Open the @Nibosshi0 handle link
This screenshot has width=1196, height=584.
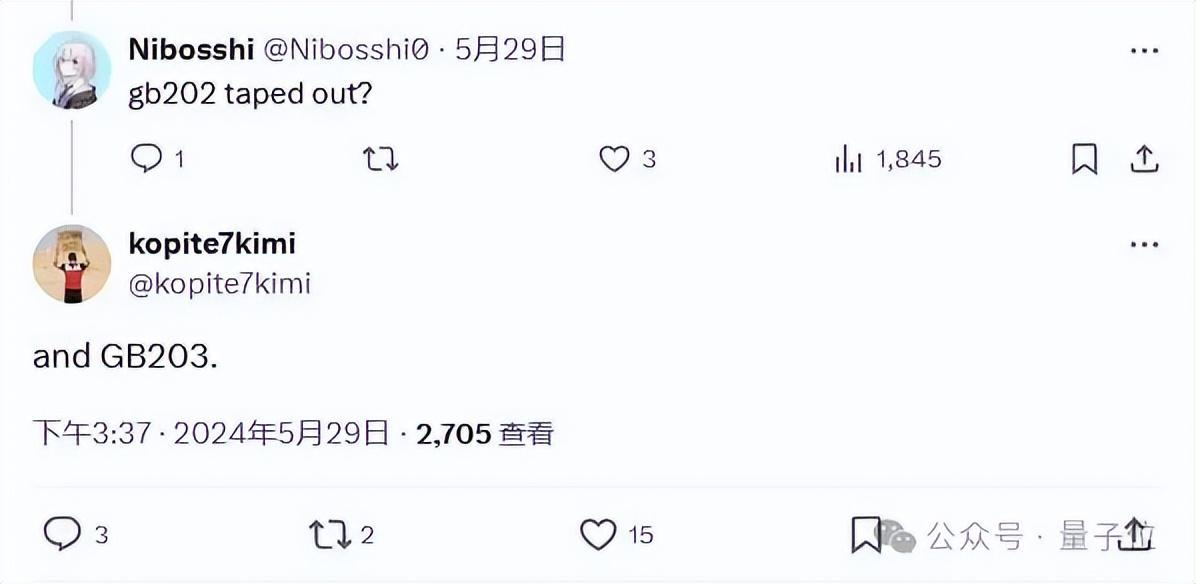coord(346,48)
